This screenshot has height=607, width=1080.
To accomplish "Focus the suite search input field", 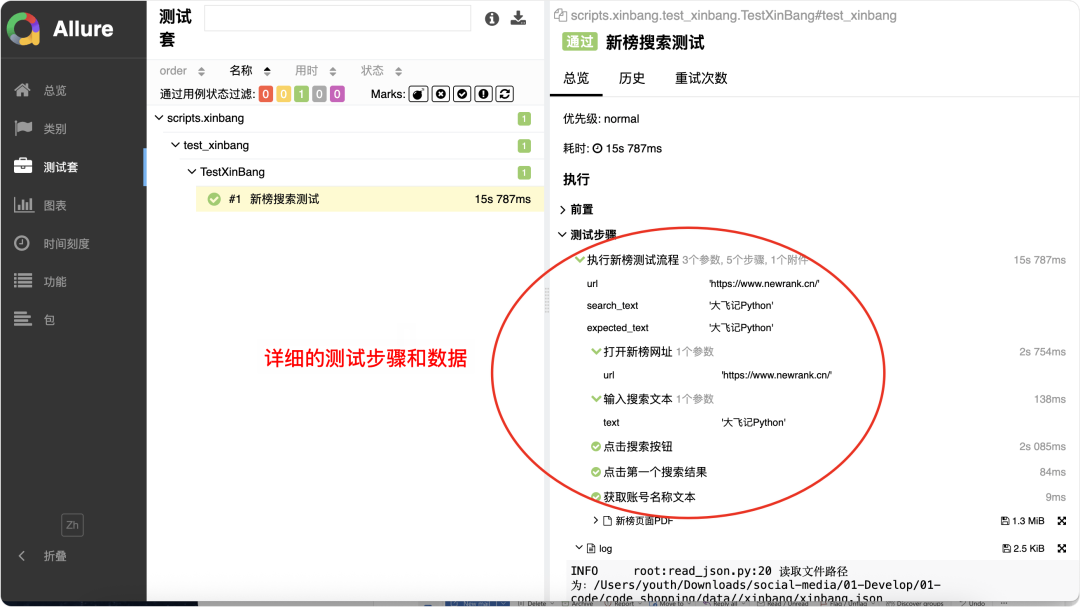I will [338, 19].
